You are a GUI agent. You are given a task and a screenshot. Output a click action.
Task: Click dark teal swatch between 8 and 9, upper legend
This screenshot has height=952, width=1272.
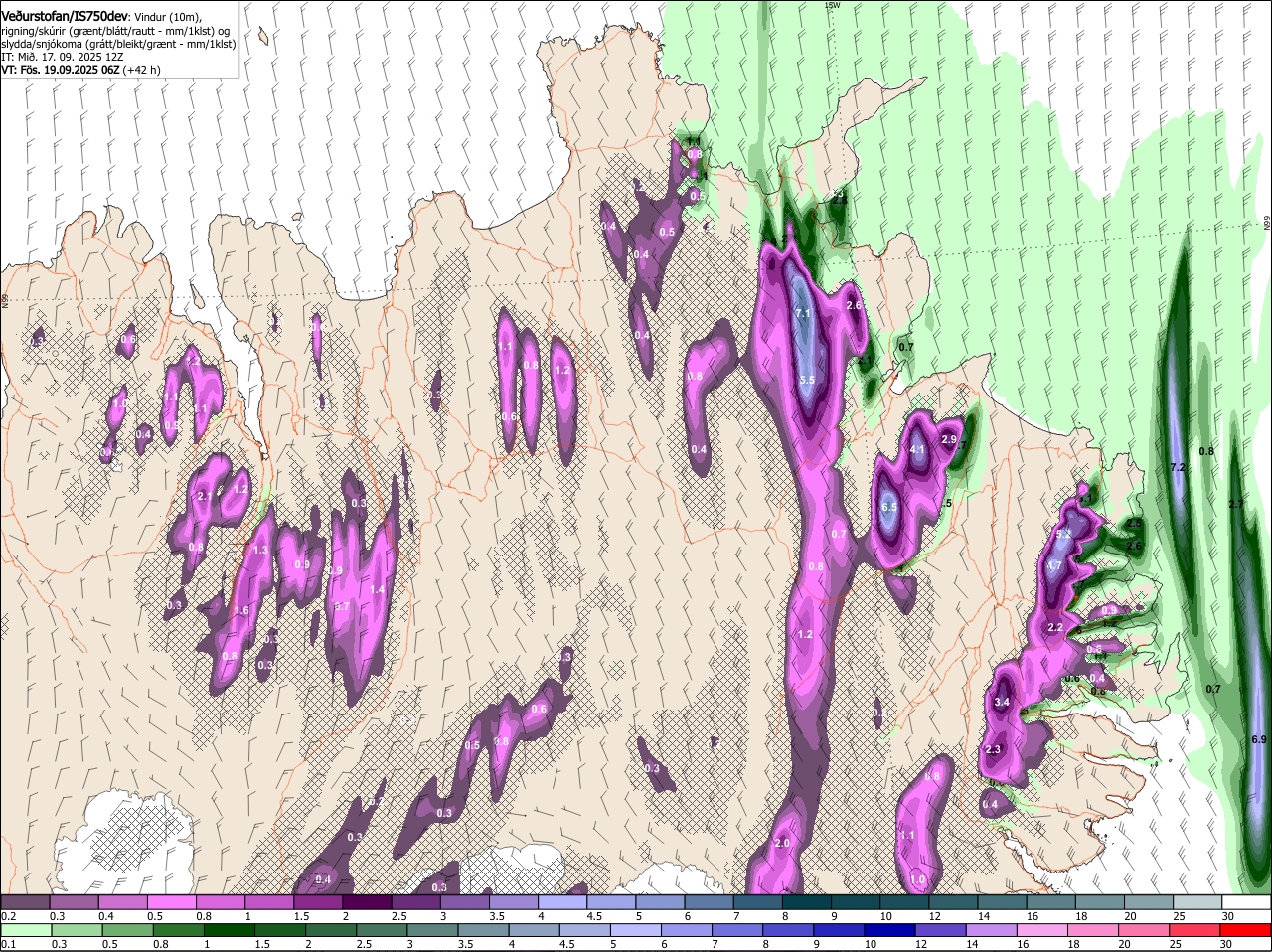coord(807,902)
